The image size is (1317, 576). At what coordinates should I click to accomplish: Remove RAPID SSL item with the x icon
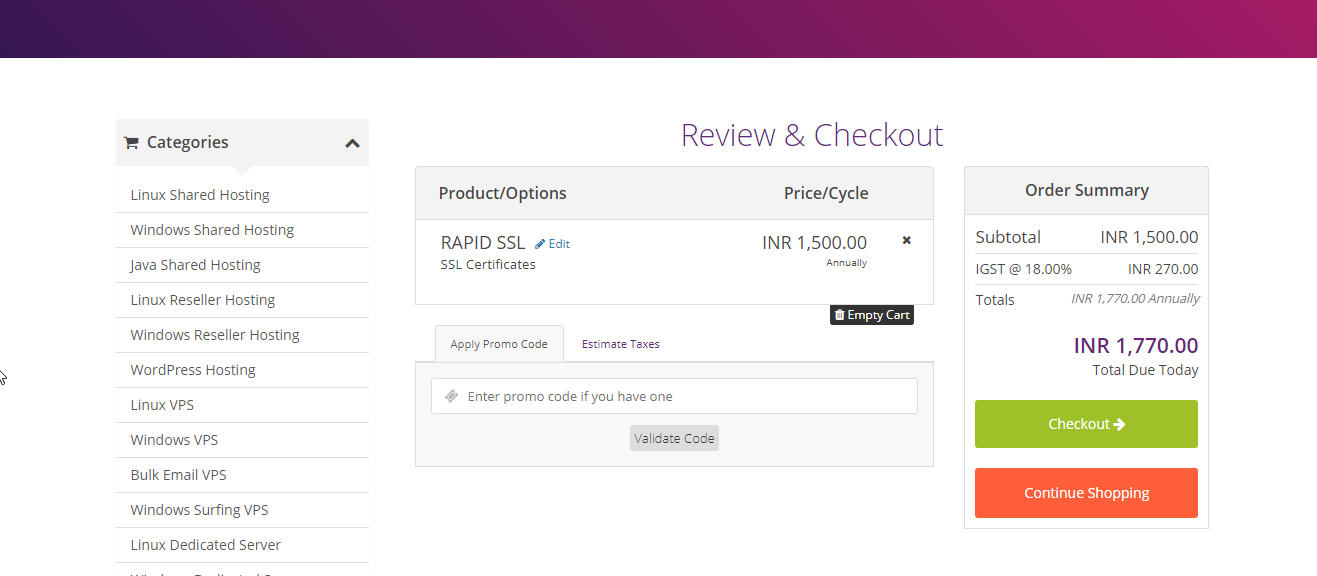click(907, 240)
